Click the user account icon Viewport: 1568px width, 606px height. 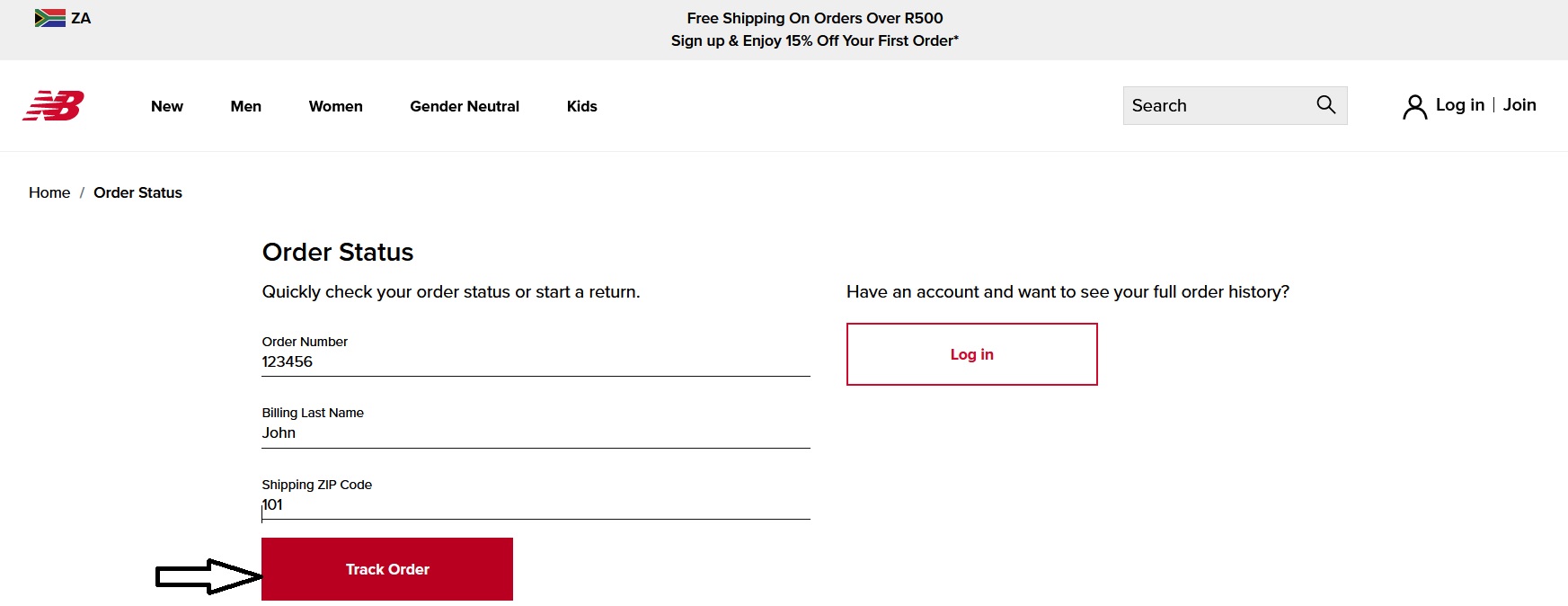click(1414, 107)
